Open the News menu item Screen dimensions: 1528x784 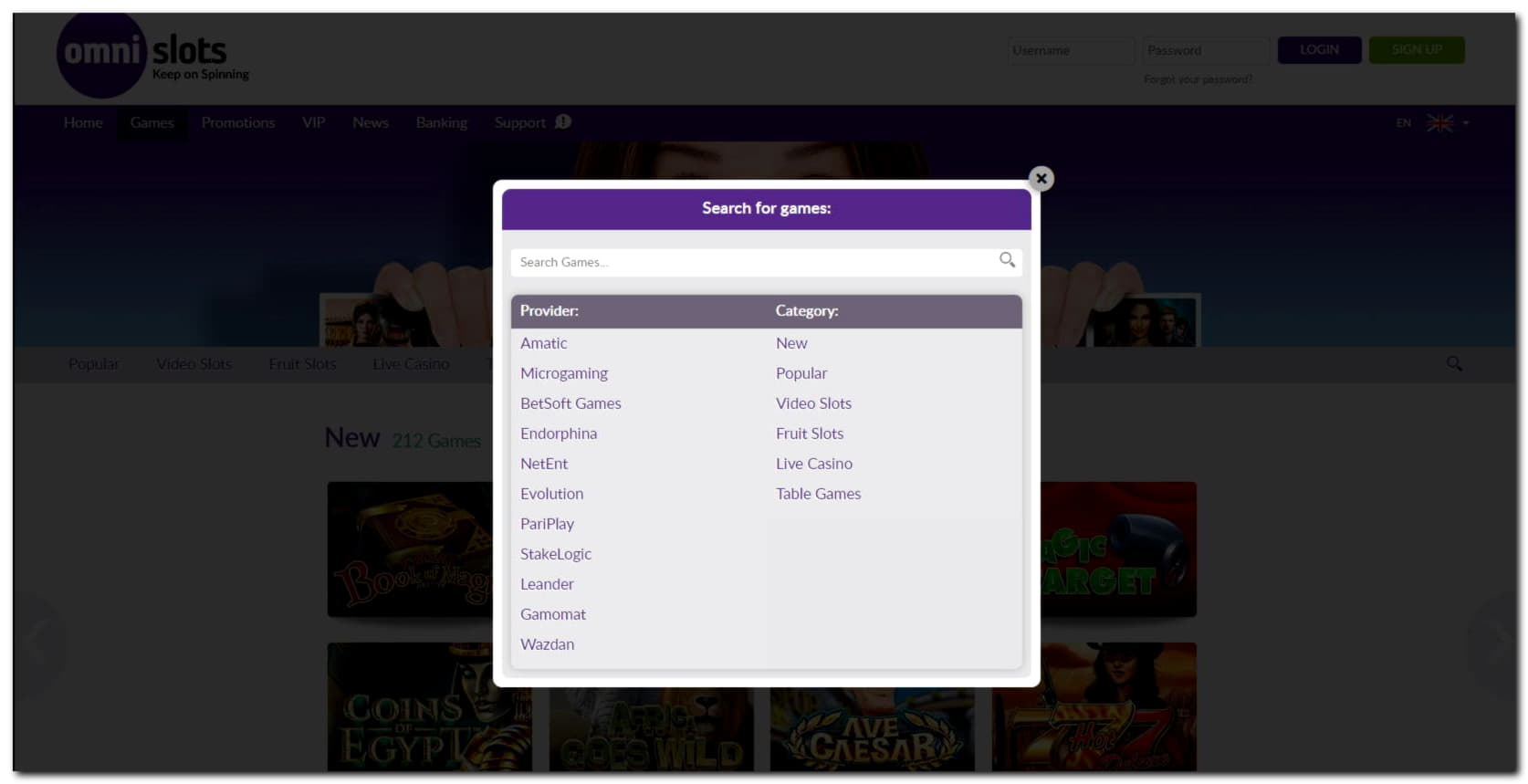click(x=371, y=122)
